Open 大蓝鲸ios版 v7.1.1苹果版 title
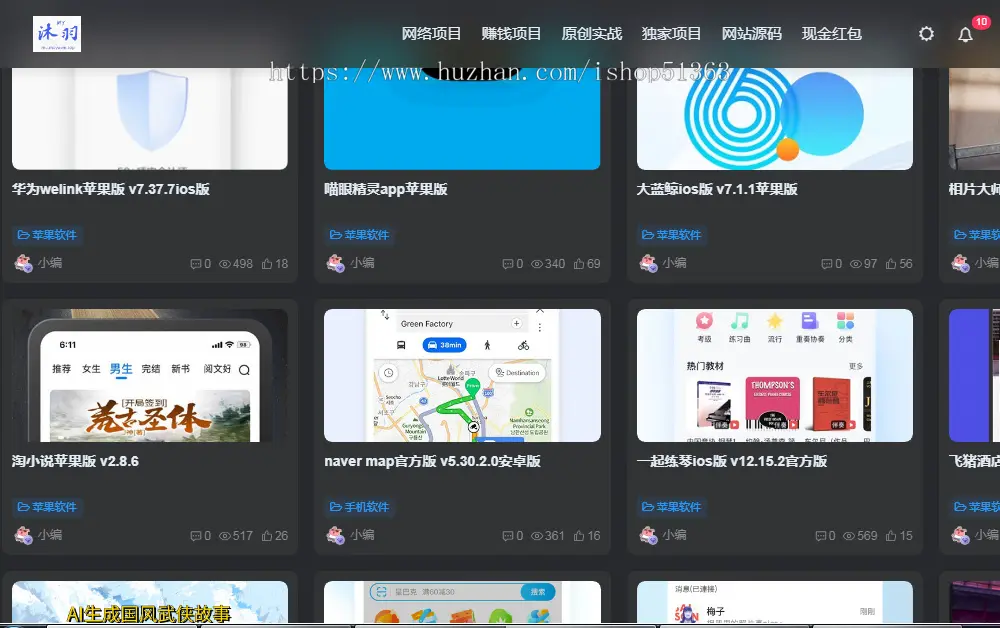The image size is (1000, 628). pyautogui.click(x=717, y=189)
